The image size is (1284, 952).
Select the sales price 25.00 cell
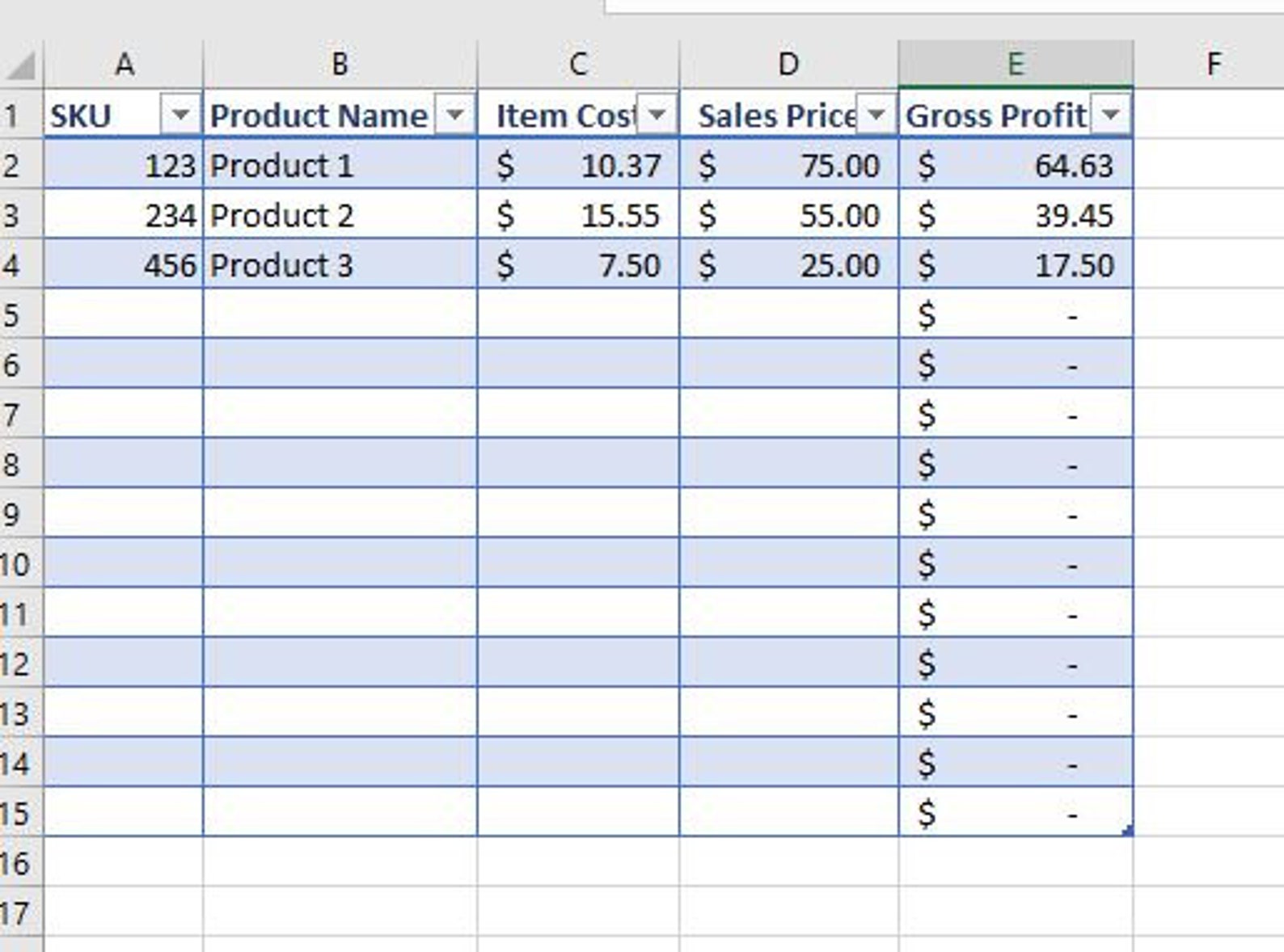pyautogui.click(x=789, y=265)
